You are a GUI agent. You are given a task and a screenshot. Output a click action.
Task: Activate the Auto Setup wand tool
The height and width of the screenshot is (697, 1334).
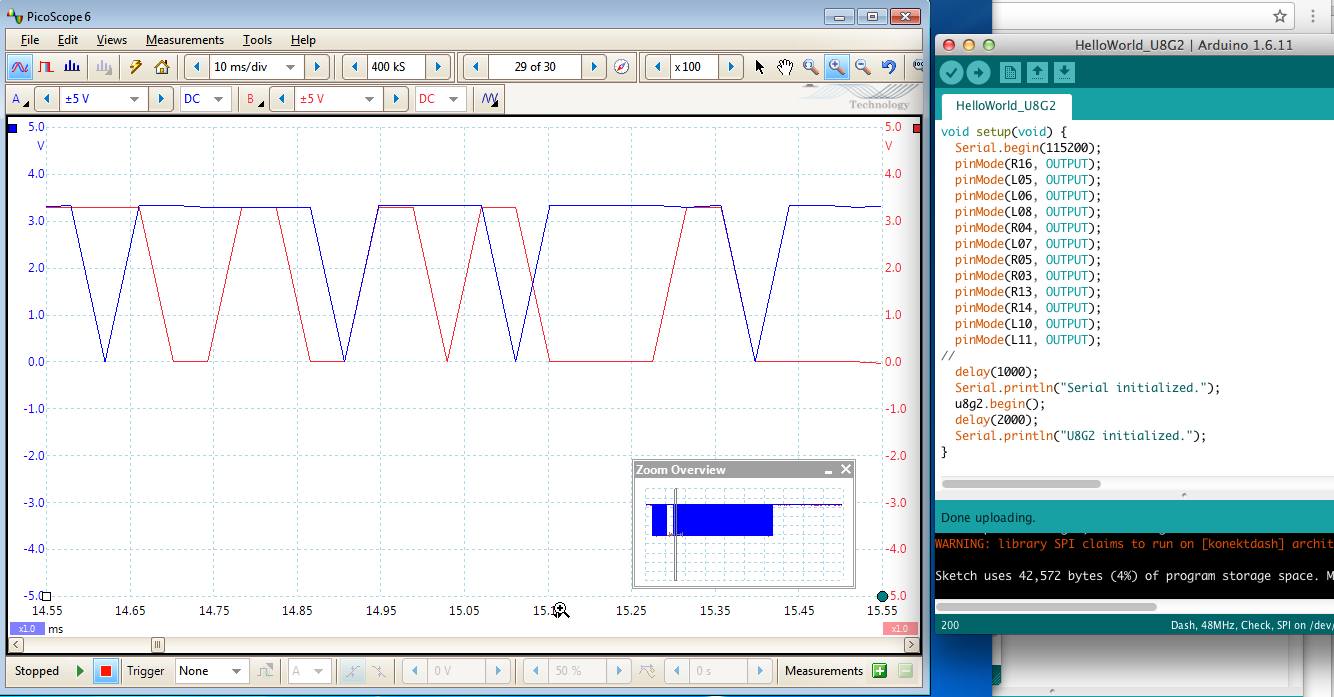137,67
